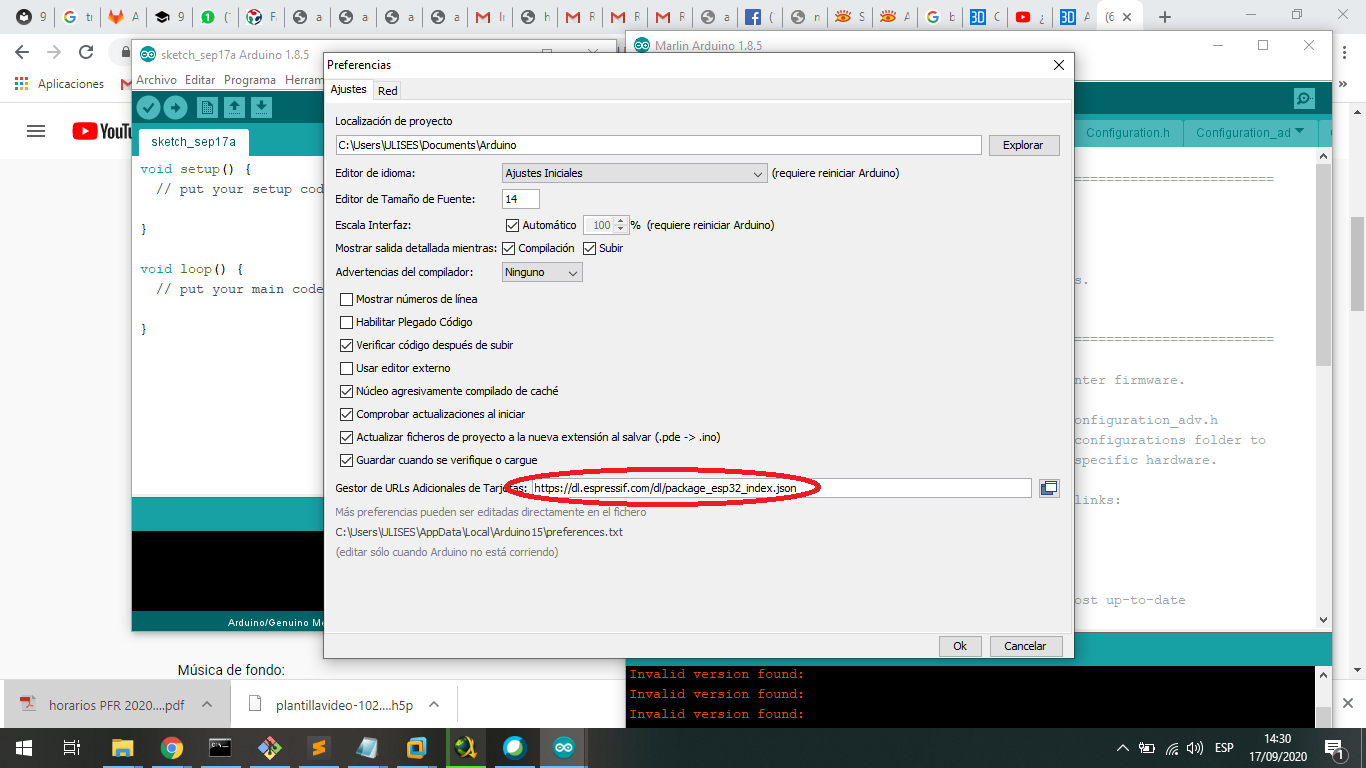Open the Git taskbar icon
The image size is (1366, 768).
click(x=270, y=747)
